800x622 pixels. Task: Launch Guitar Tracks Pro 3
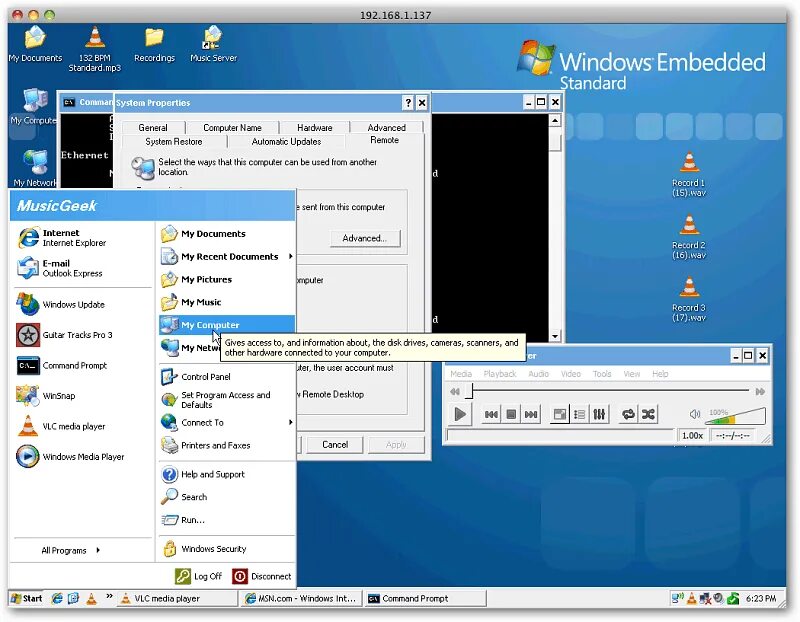pos(82,335)
